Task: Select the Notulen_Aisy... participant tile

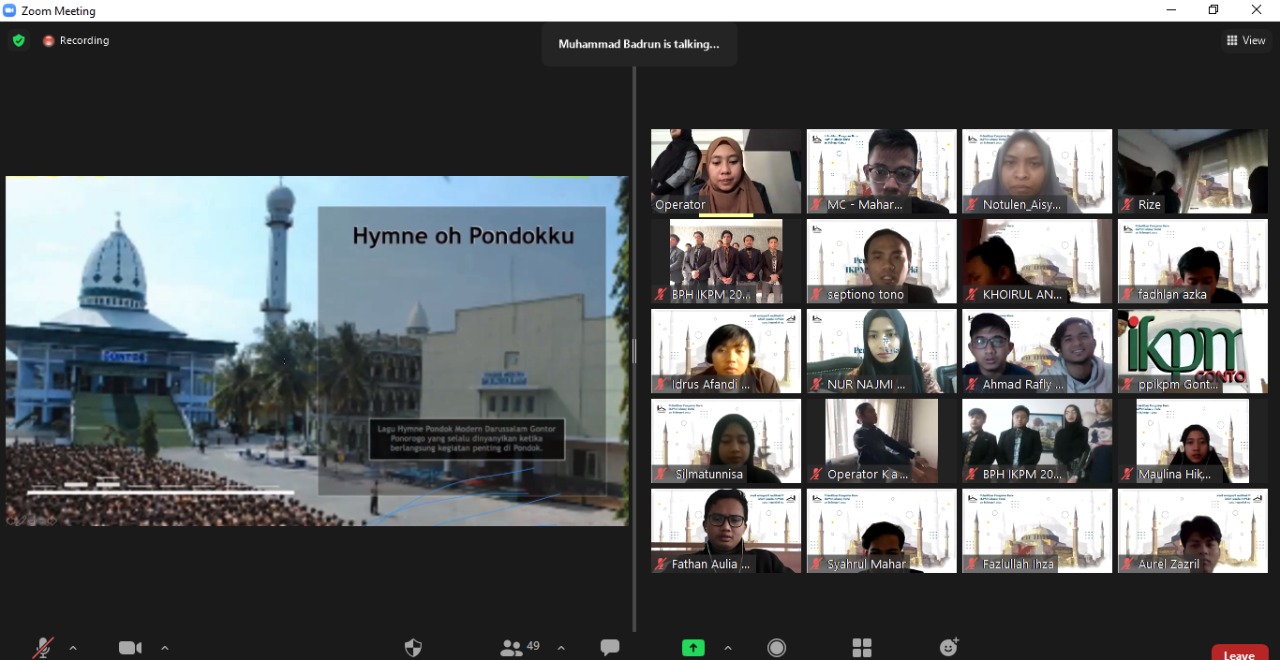Action: 1037,171
